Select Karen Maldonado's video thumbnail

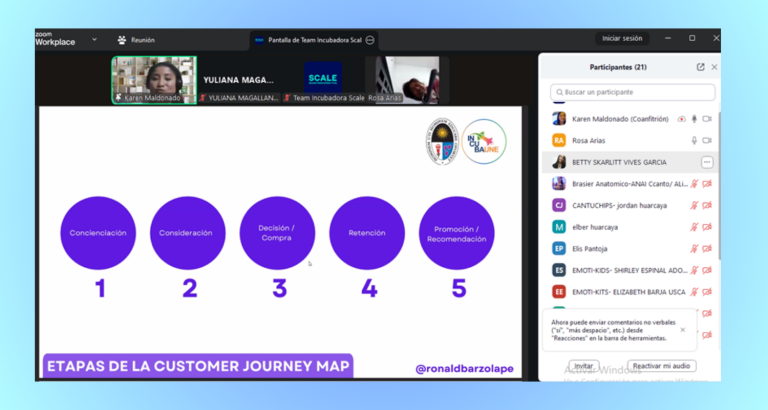point(154,80)
